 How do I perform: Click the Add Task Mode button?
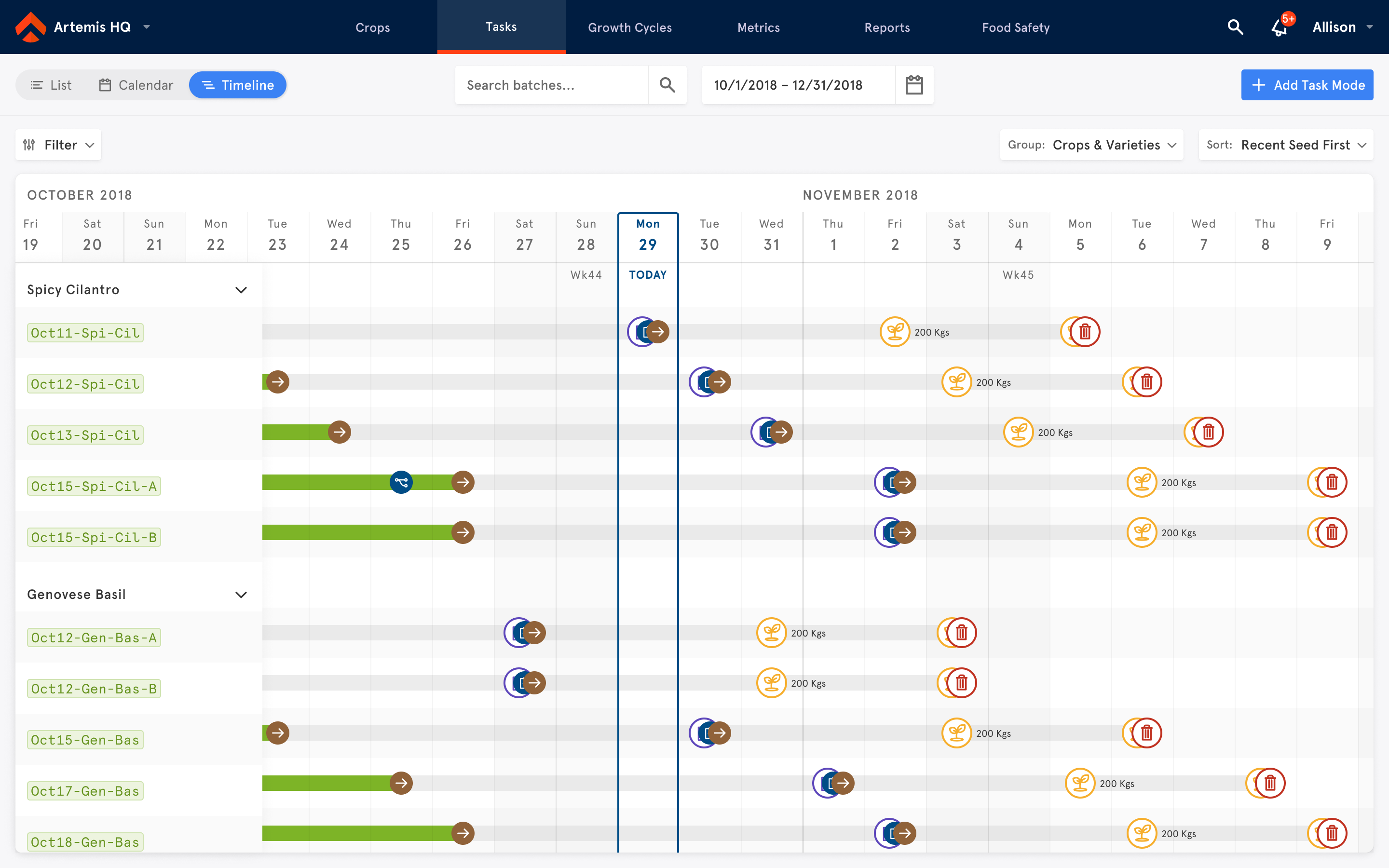point(1307,85)
